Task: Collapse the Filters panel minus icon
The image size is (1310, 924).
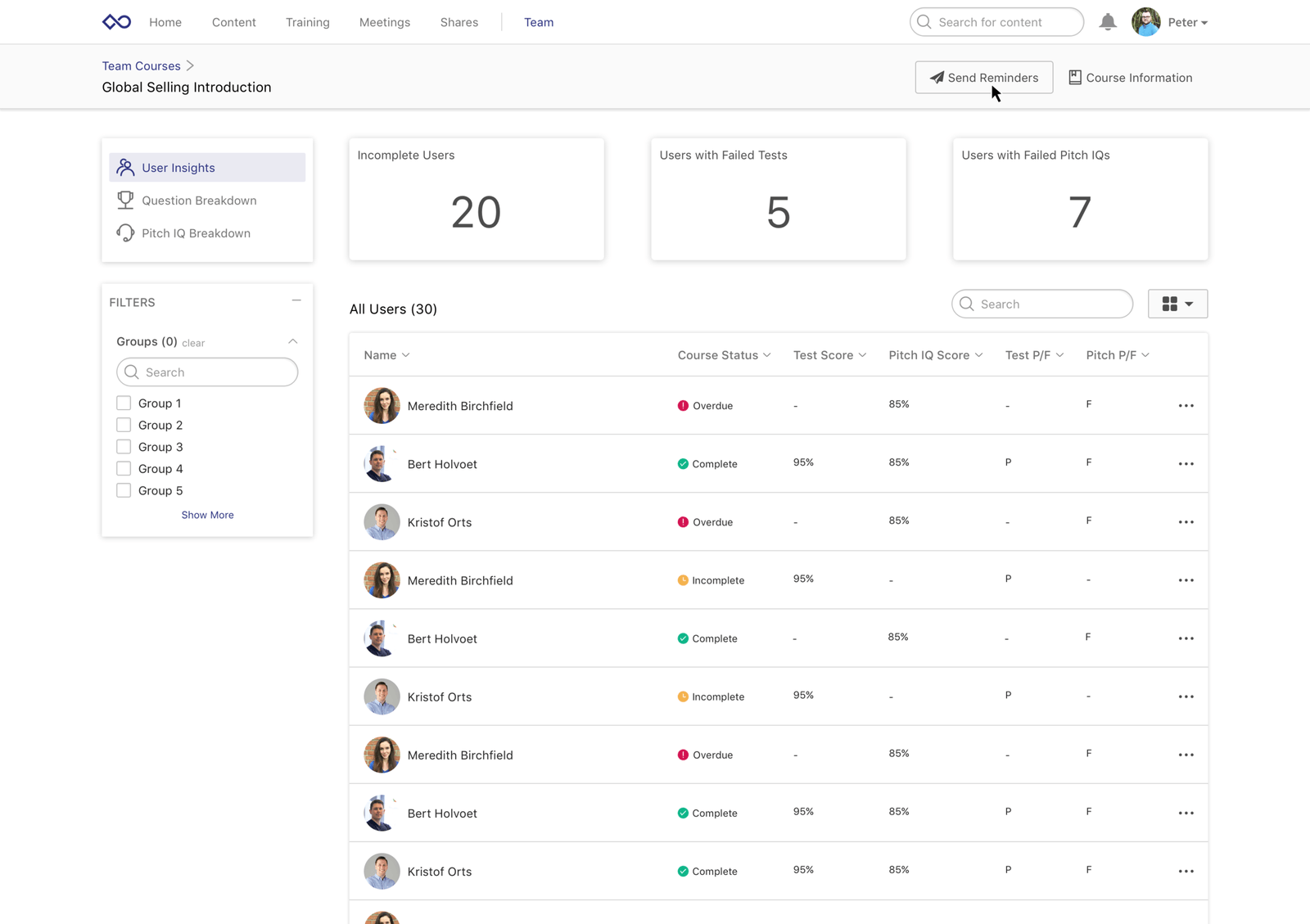Action: click(x=296, y=301)
